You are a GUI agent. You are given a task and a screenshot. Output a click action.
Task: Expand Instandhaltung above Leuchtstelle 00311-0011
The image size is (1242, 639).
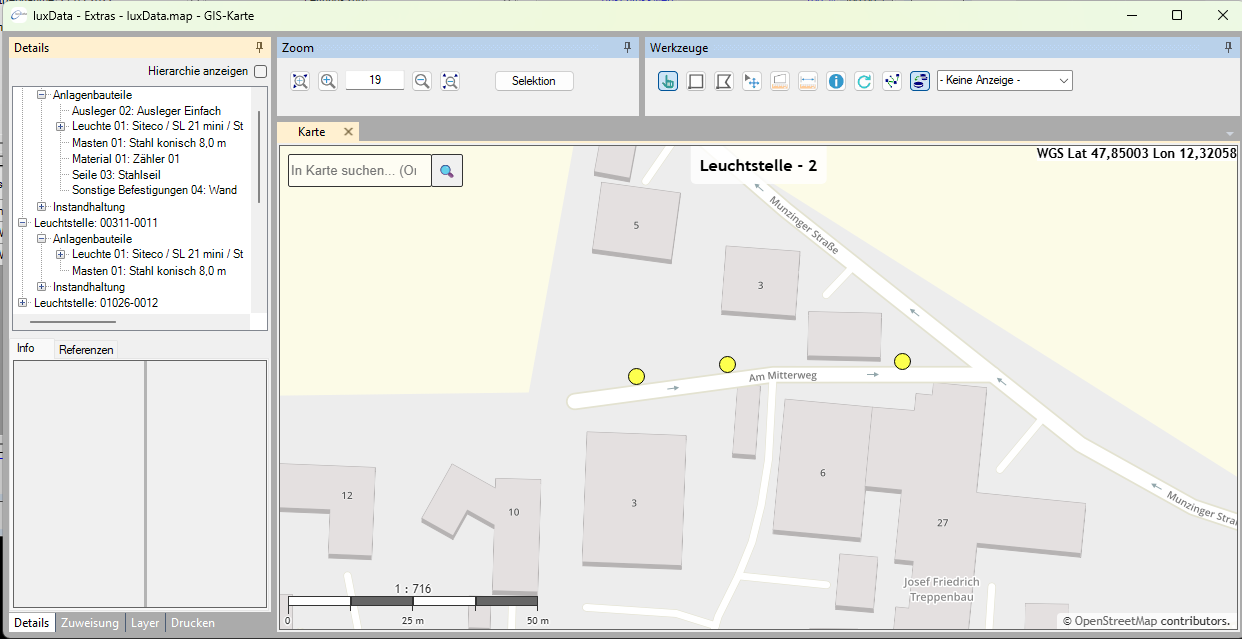pyautogui.click(x=42, y=207)
